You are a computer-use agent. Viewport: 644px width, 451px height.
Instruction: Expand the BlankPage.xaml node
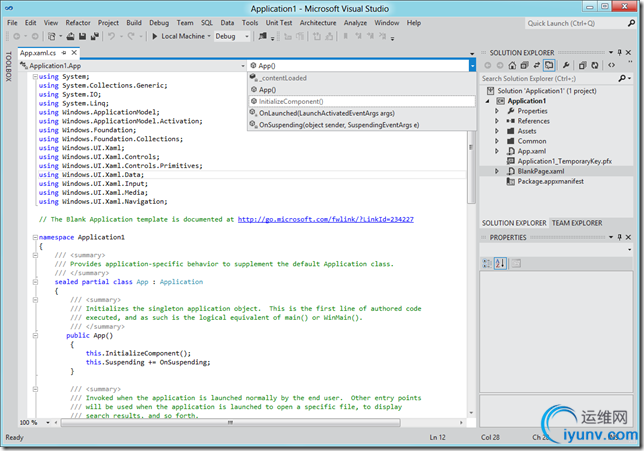[x=497, y=171]
